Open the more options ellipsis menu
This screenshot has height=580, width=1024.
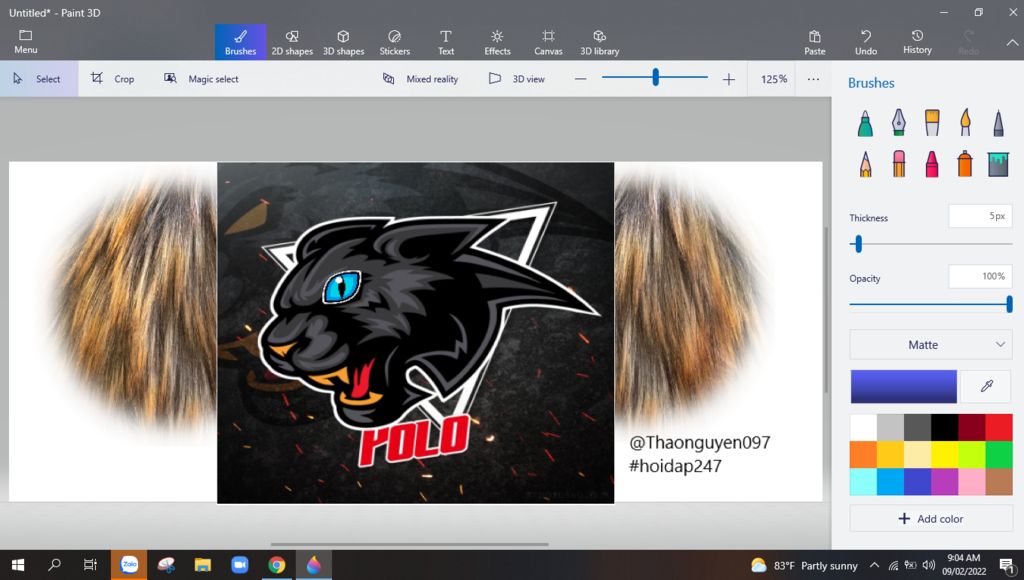813,79
